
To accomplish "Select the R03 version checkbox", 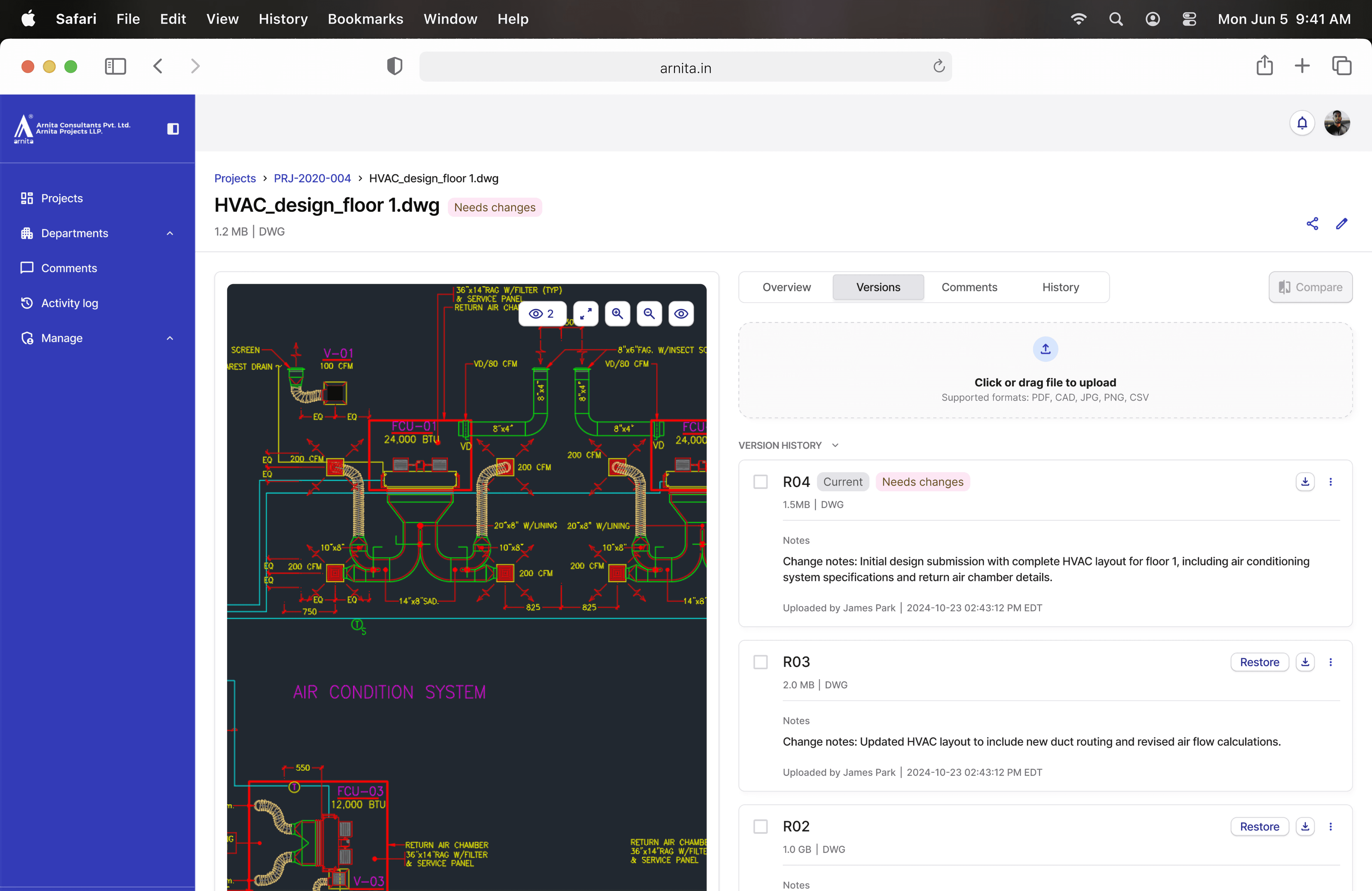I will pos(760,662).
